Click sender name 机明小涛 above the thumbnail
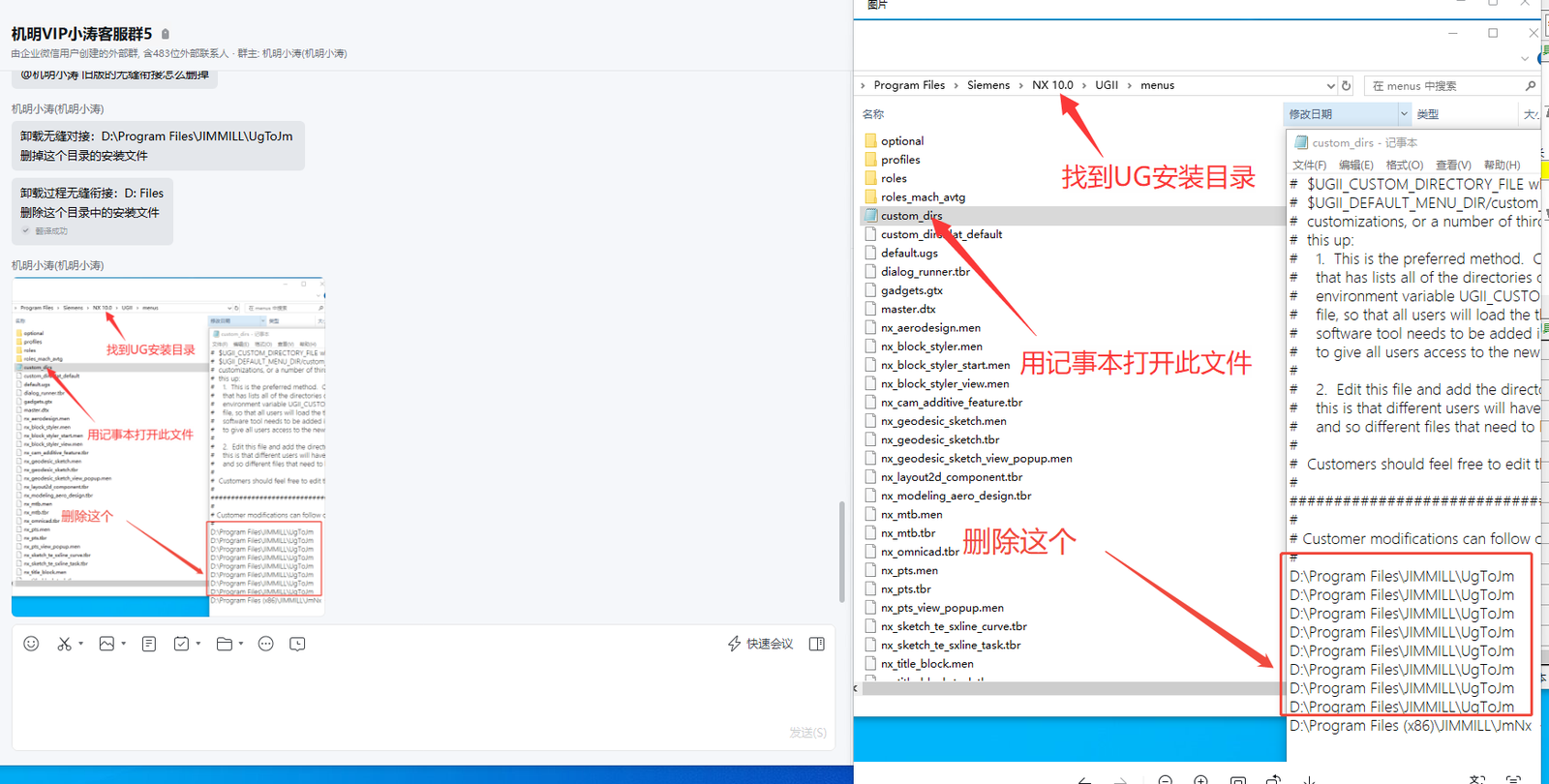1549x784 pixels. 57,265
